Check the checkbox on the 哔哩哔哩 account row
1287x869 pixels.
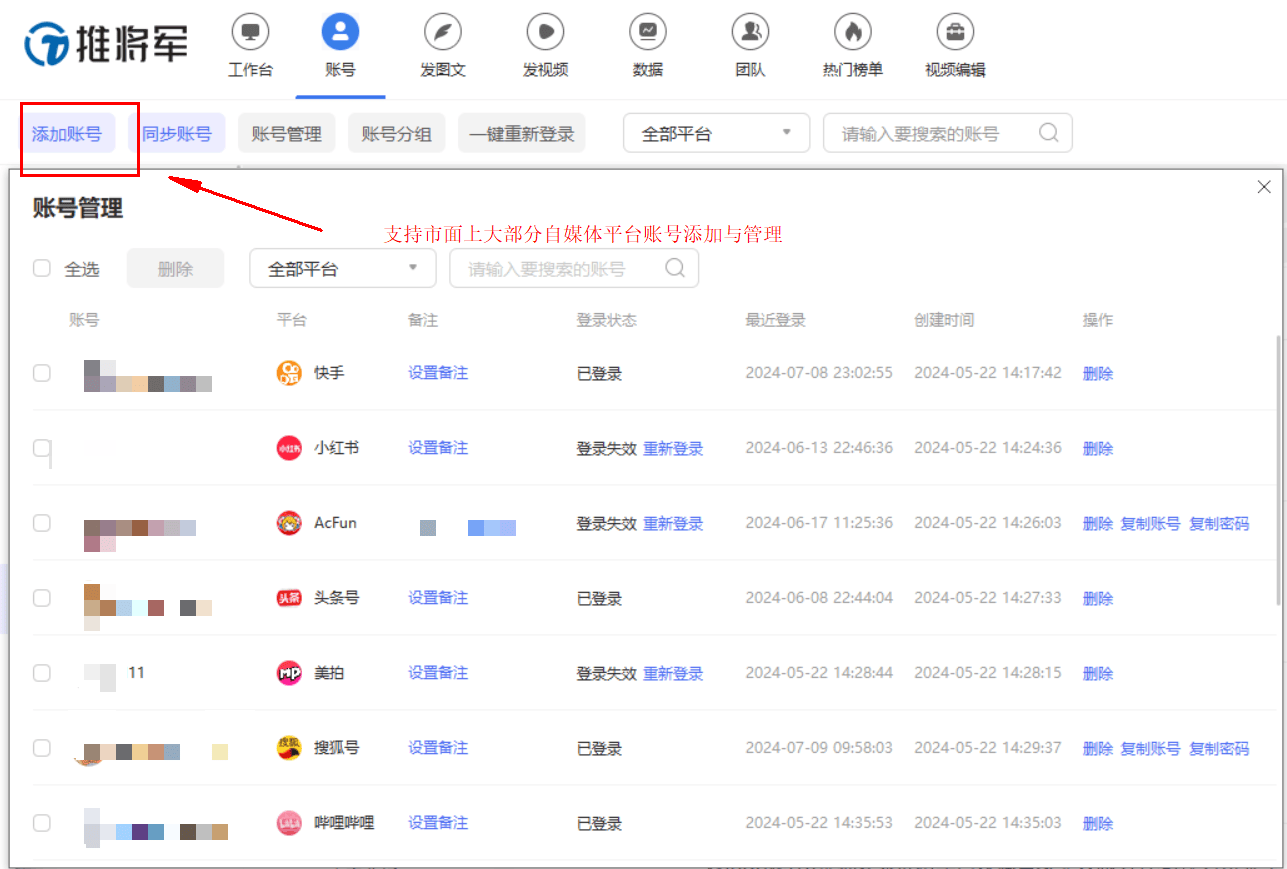(41, 823)
